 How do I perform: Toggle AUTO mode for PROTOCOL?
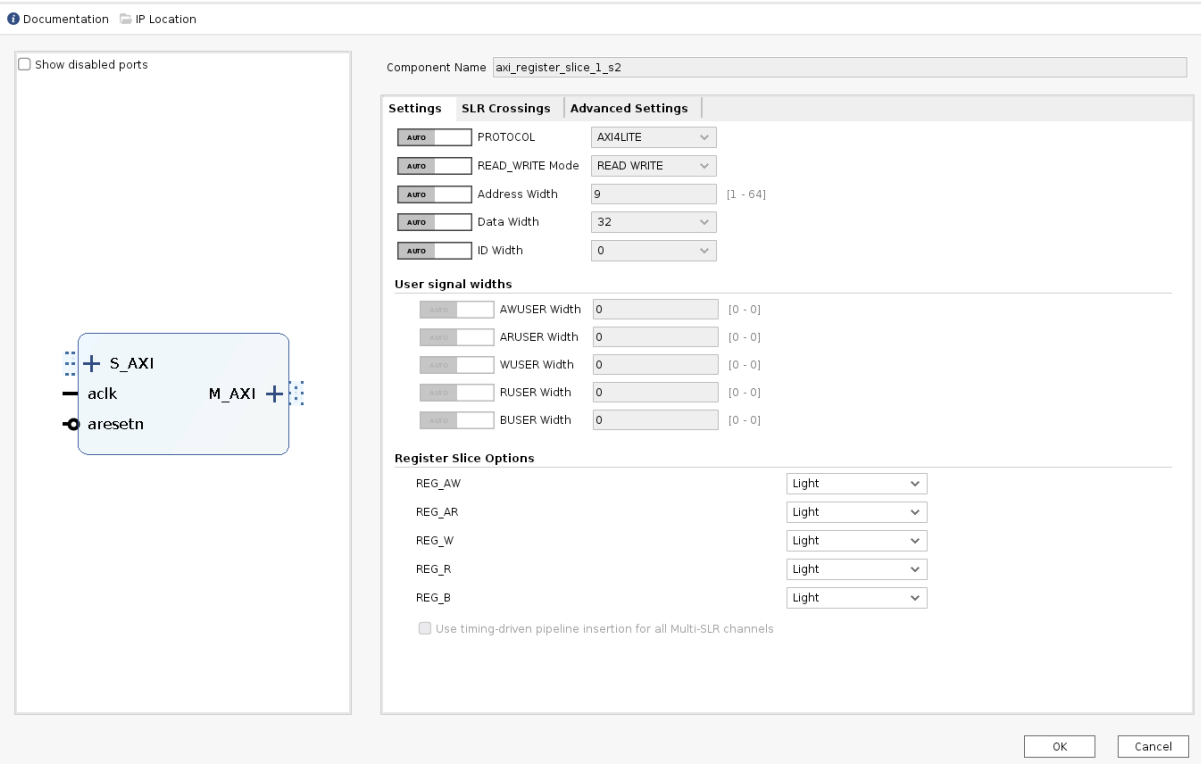point(434,137)
